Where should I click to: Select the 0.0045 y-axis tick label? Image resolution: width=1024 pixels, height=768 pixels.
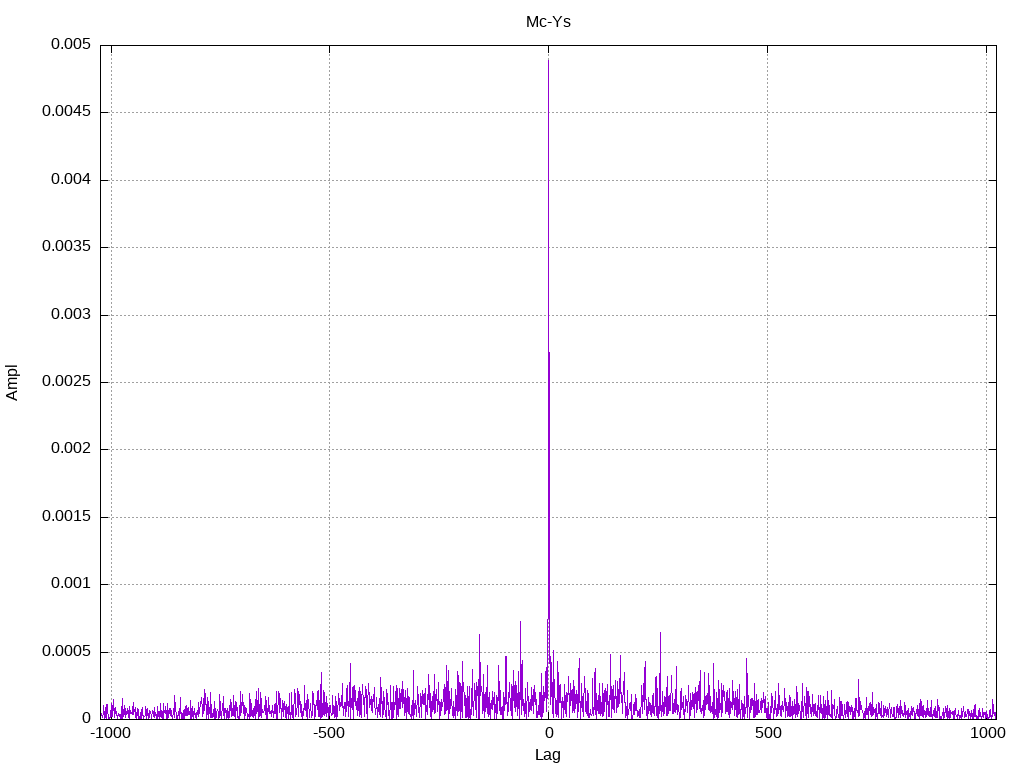(x=66, y=112)
